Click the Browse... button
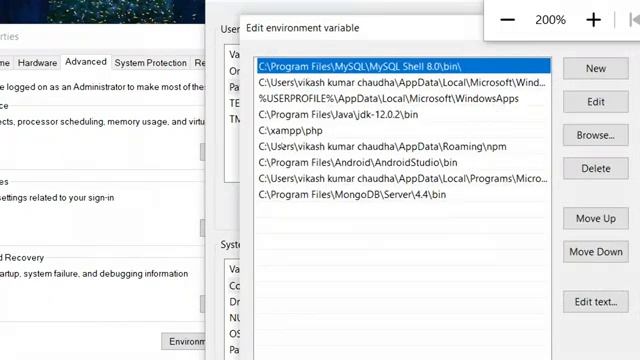 click(x=596, y=135)
